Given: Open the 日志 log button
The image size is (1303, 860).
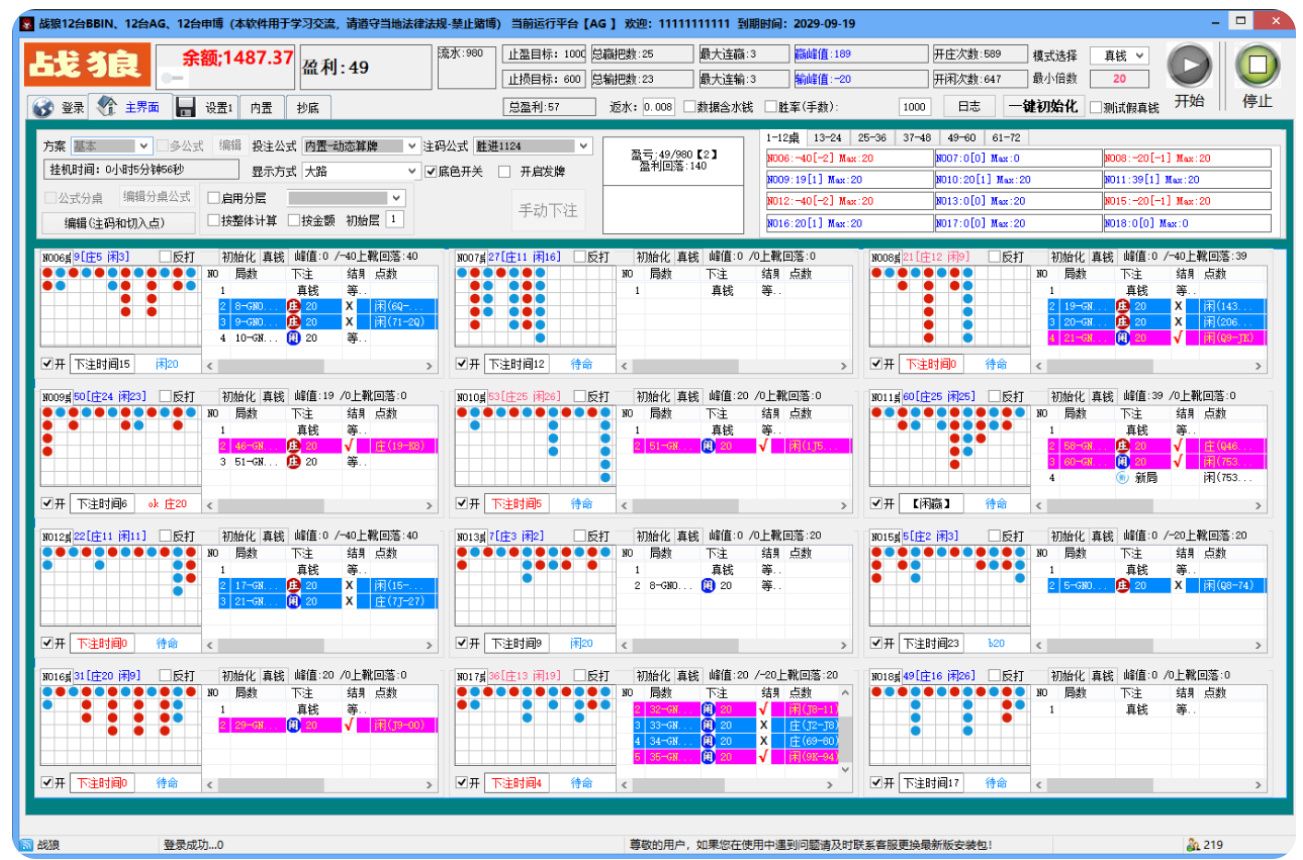Looking at the screenshot, I should click(967, 105).
